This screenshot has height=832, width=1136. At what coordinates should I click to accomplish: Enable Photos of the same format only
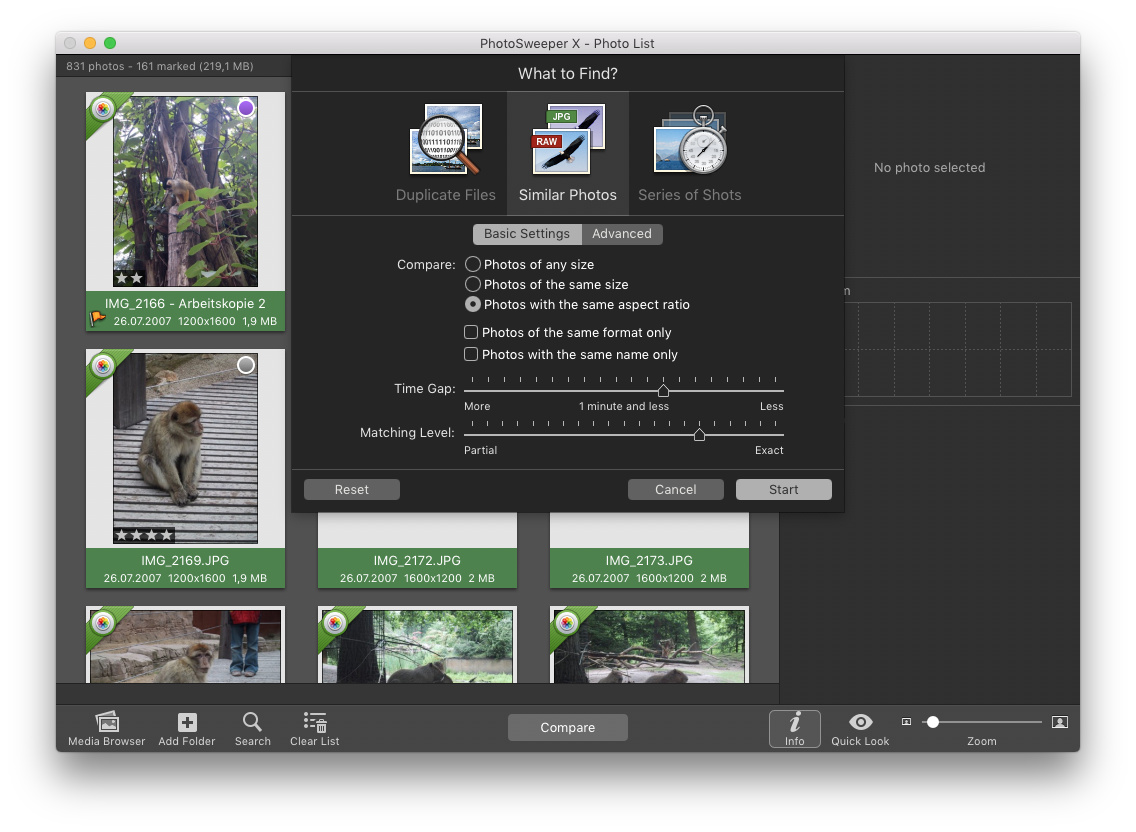(x=471, y=332)
